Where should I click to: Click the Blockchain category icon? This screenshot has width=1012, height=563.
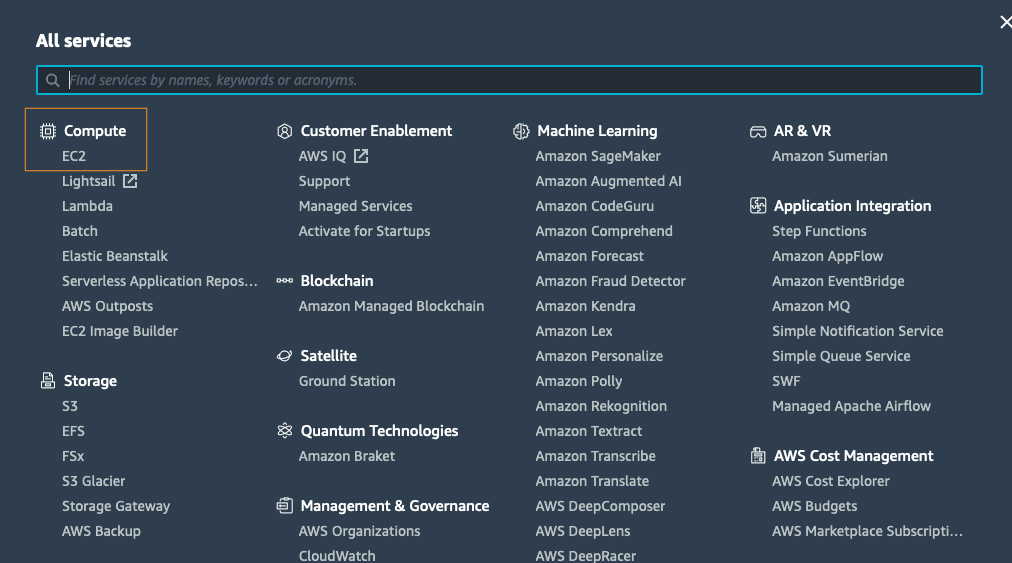(x=284, y=281)
